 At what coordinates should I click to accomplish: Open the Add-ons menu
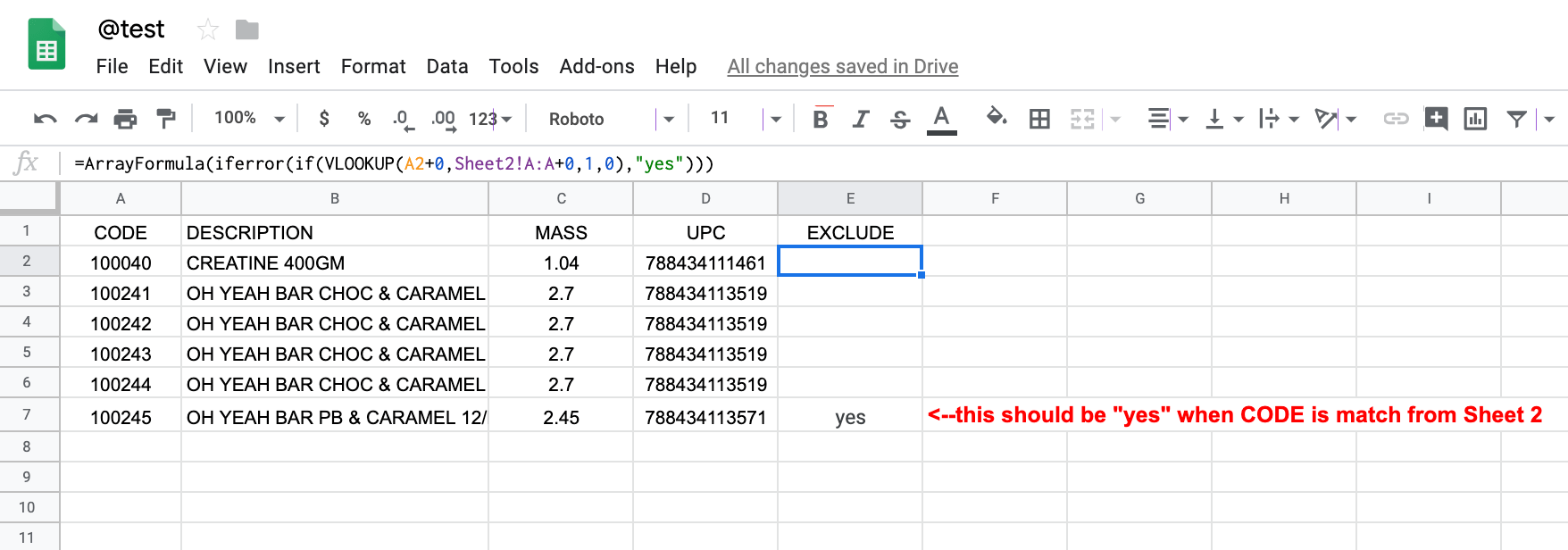[x=596, y=66]
